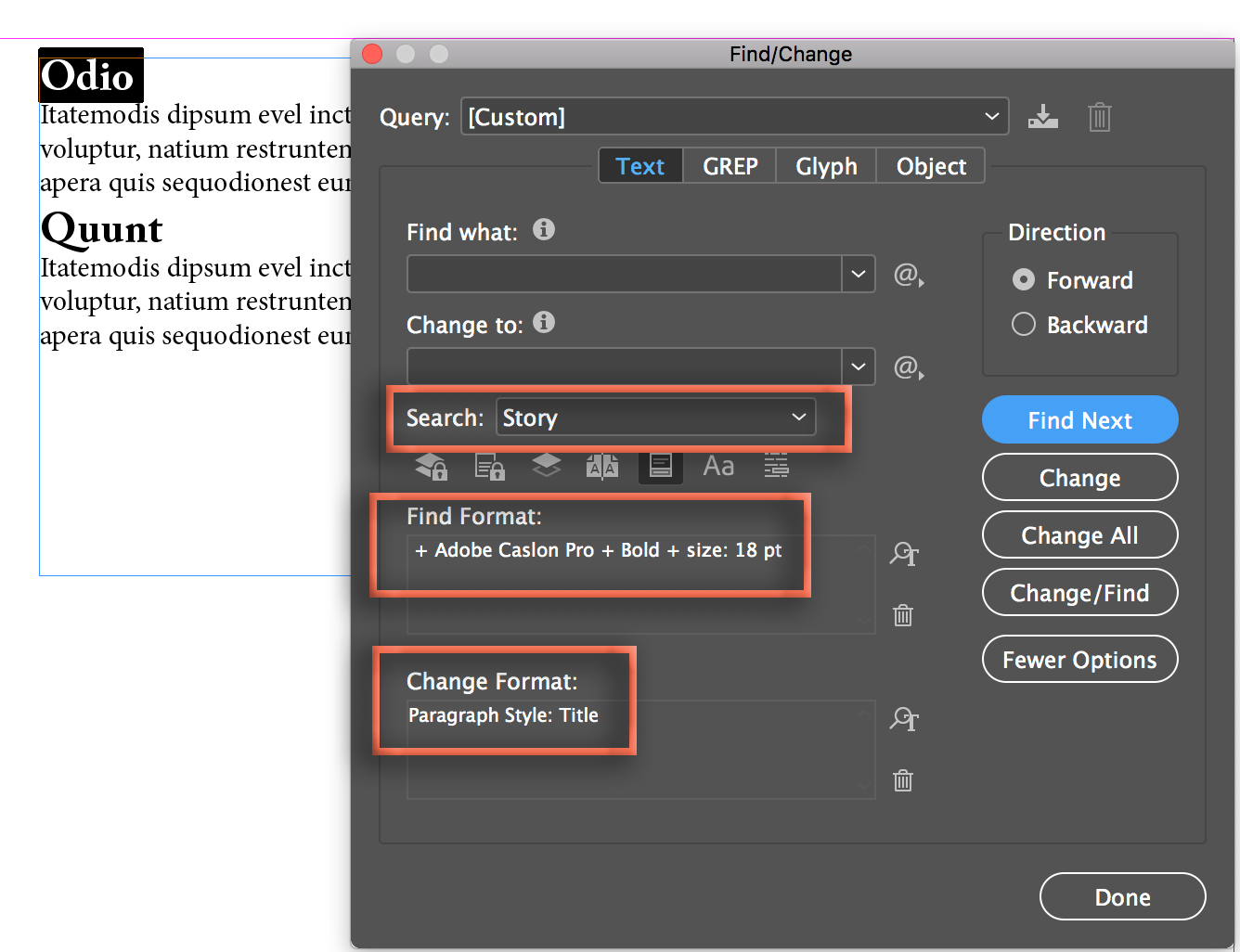This screenshot has width=1240, height=952.
Task: Focus the Change to text field
Action: 625,367
